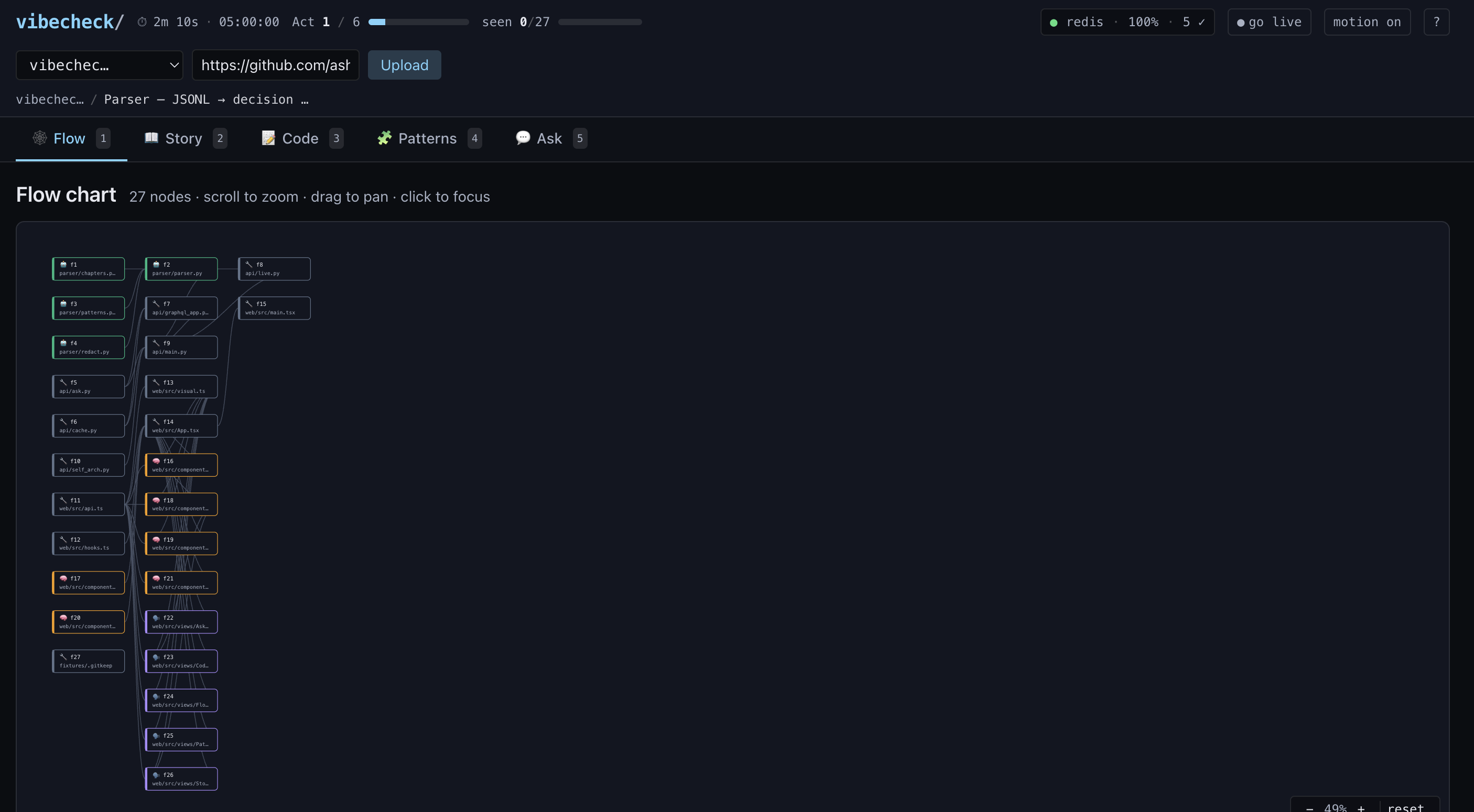Click the wrench icon on node f7

156,304
